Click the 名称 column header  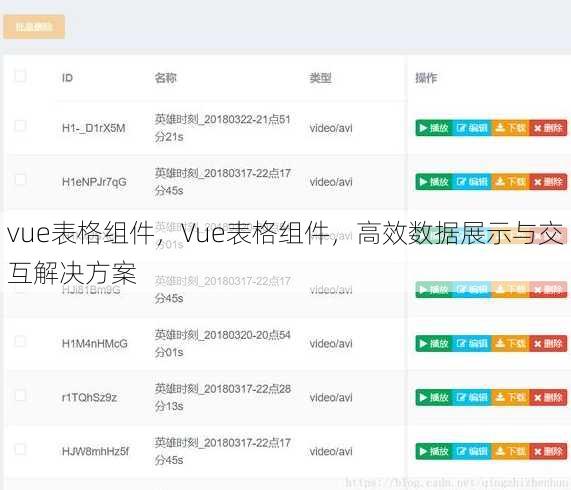click(x=165, y=78)
